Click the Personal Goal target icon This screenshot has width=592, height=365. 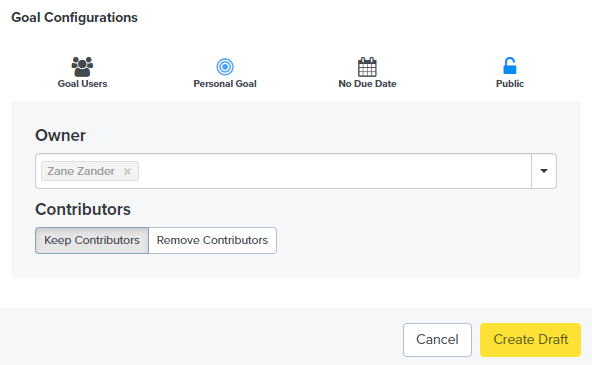point(225,67)
